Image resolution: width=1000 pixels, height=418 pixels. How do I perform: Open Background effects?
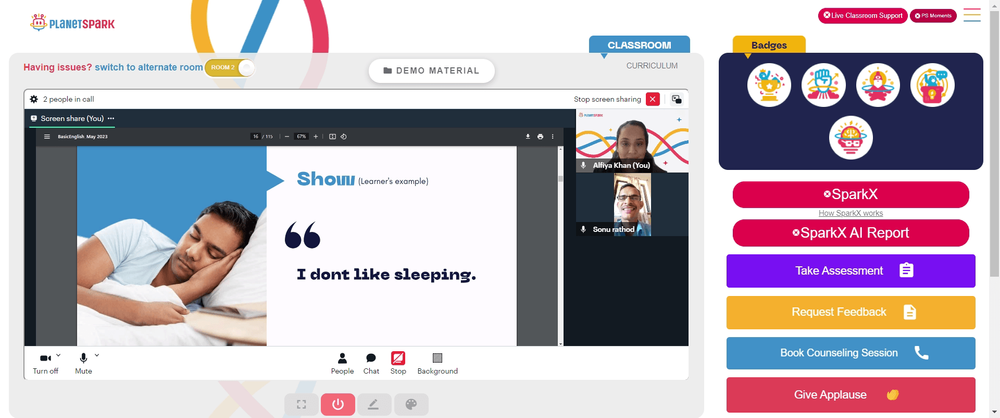[x=438, y=363]
